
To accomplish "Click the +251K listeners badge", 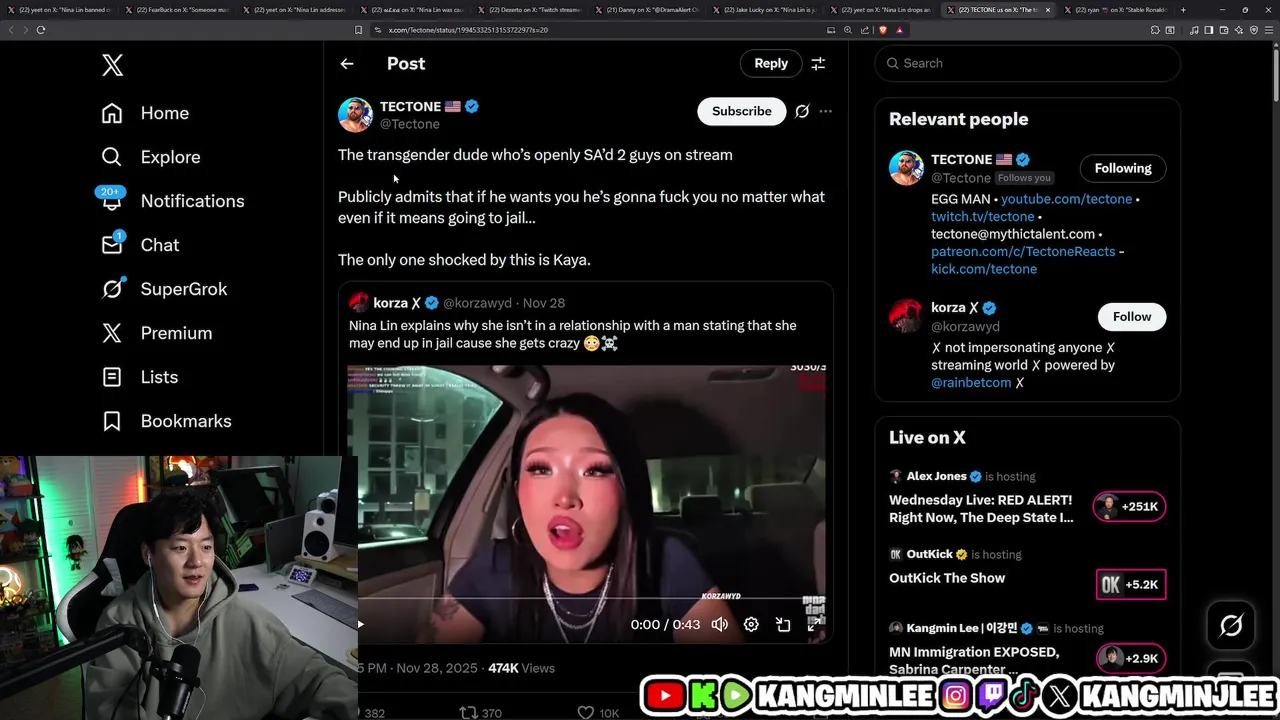I will 1130,507.
